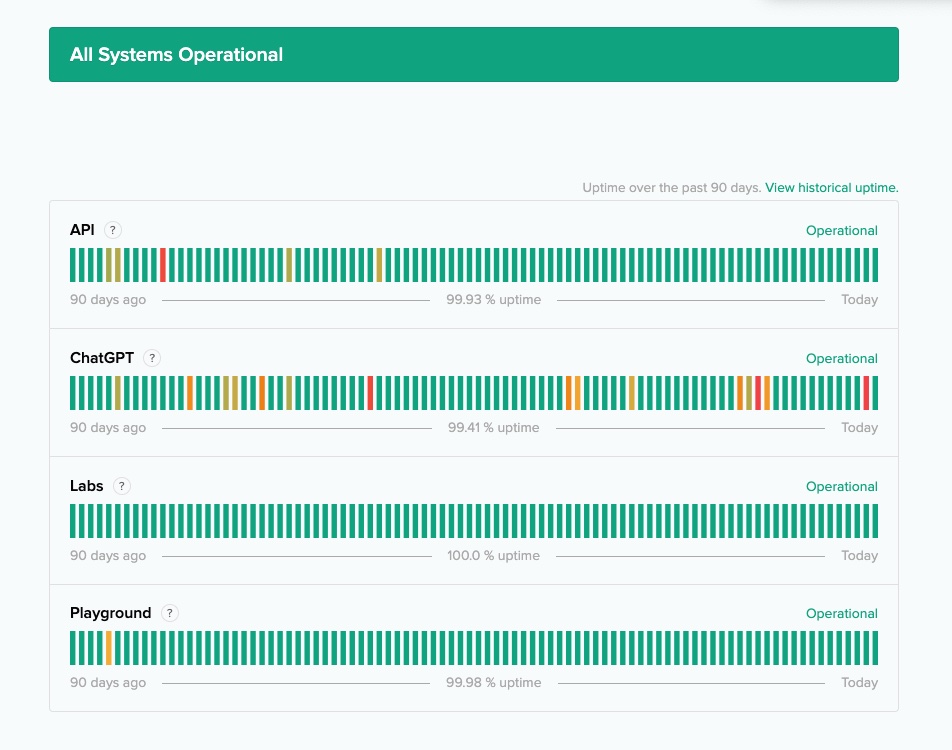Open the Labs help tooltip icon
This screenshot has width=952, height=750.
[121, 486]
